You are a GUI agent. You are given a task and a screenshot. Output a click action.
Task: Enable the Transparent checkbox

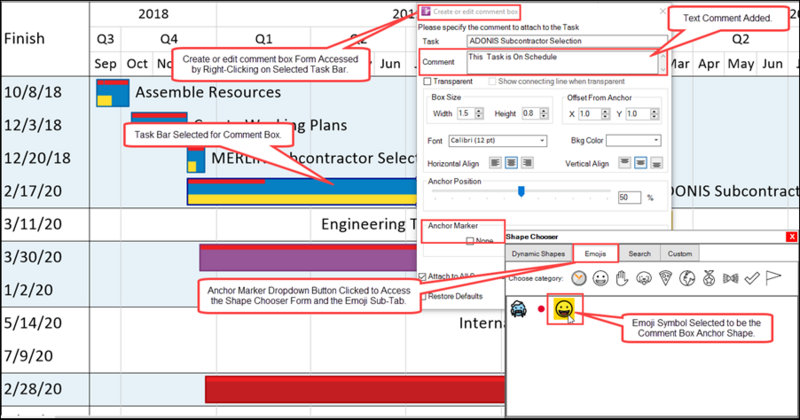point(427,81)
